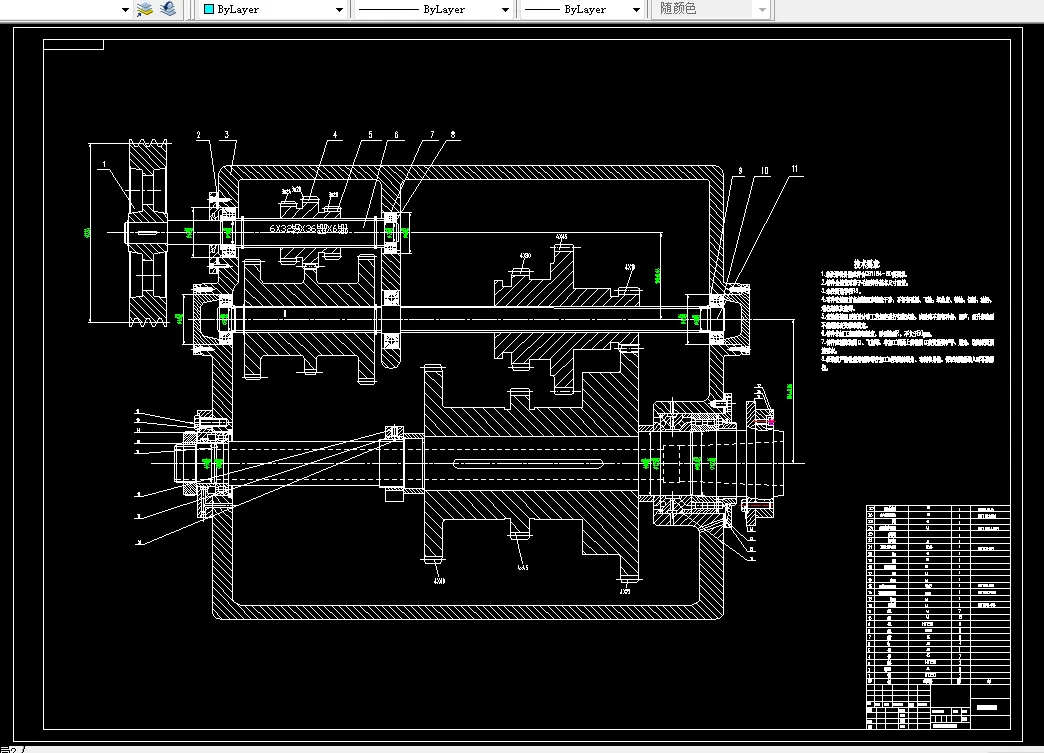Viewport: 1044px width, 753px height.
Task: Click the technical requirements heading text
Action: click(x=865, y=262)
